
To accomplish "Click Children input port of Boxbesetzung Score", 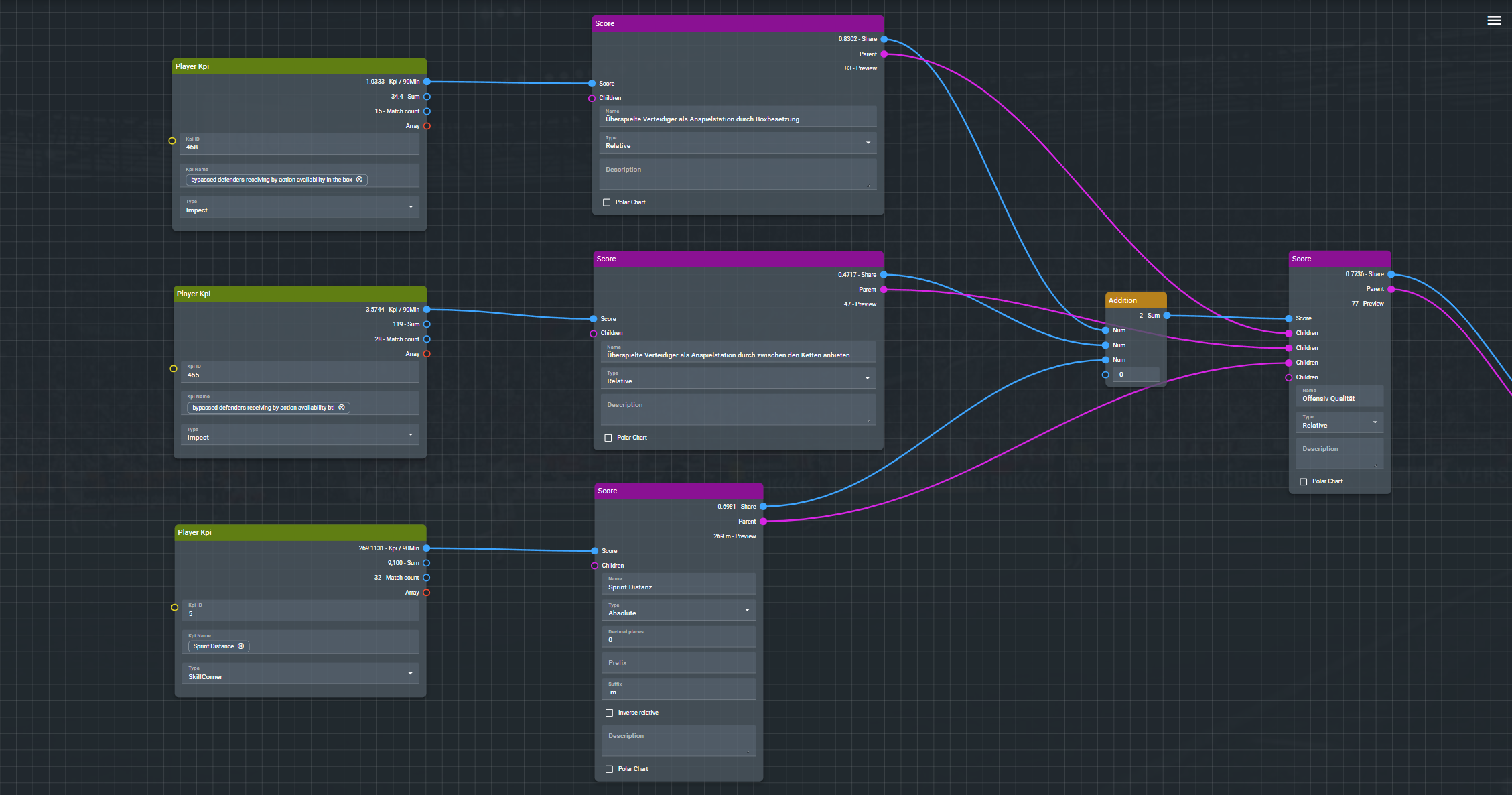I will (x=592, y=99).
